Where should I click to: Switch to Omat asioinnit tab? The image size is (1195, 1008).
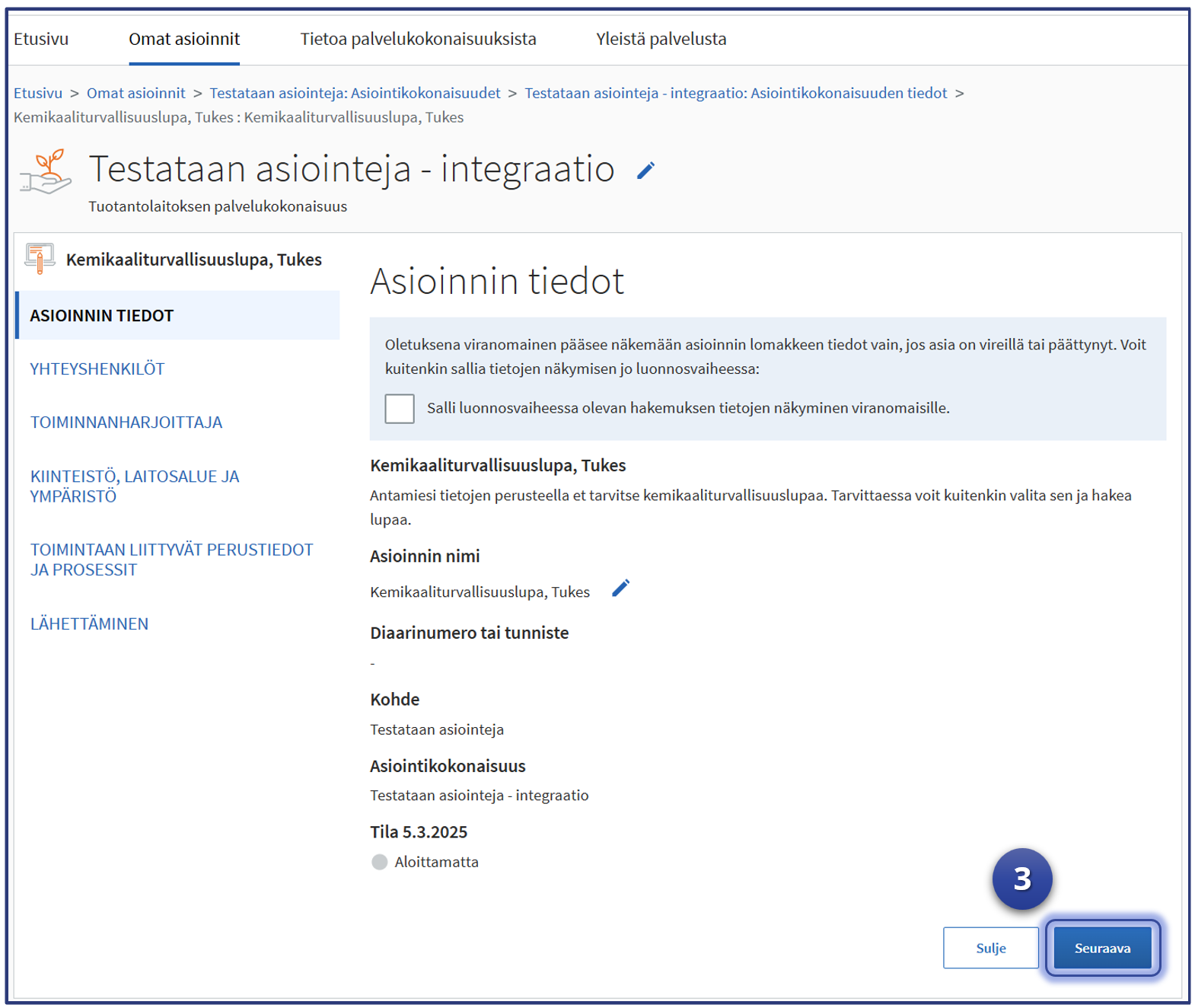click(x=184, y=39)
